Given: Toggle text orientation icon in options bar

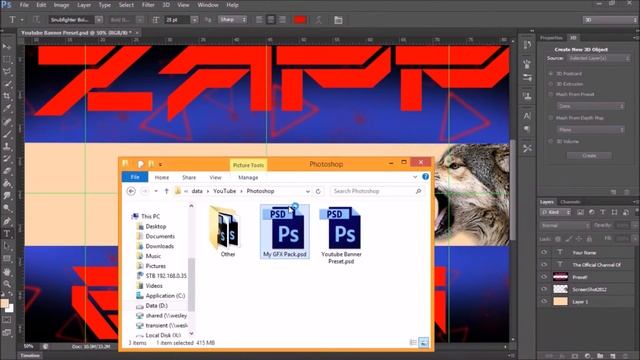Looking at the screenshot, I should pyautogui.click(x=36, y=20).
